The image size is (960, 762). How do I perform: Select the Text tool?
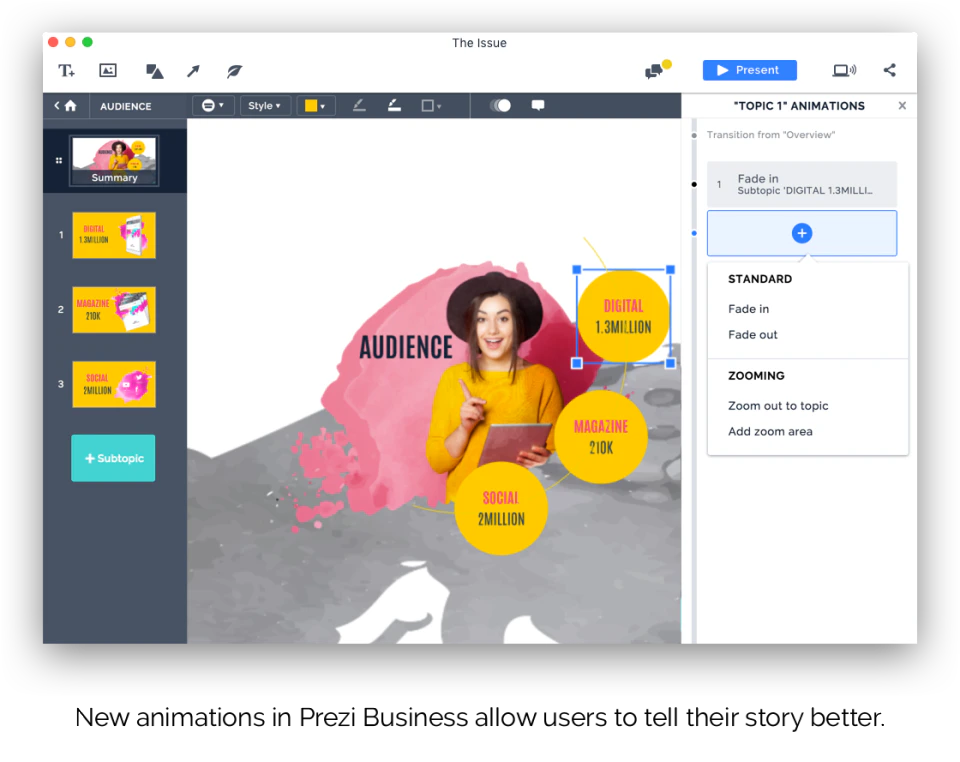(x=66, y=71)
